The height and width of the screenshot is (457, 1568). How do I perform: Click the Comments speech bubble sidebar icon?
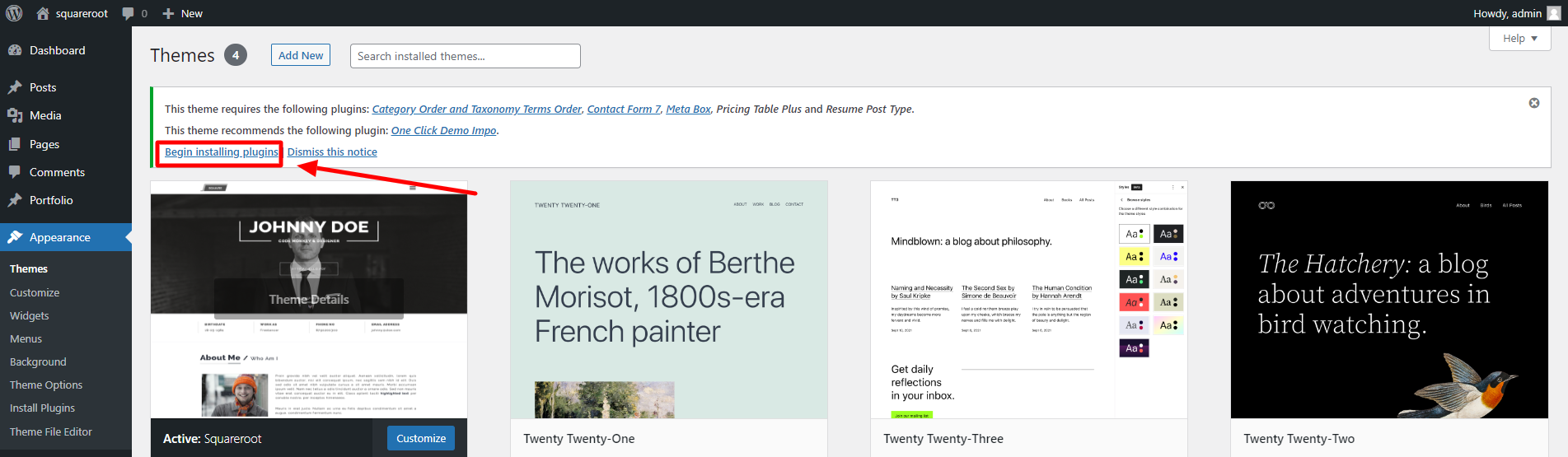pyautogui.click(x=15, y=172)
